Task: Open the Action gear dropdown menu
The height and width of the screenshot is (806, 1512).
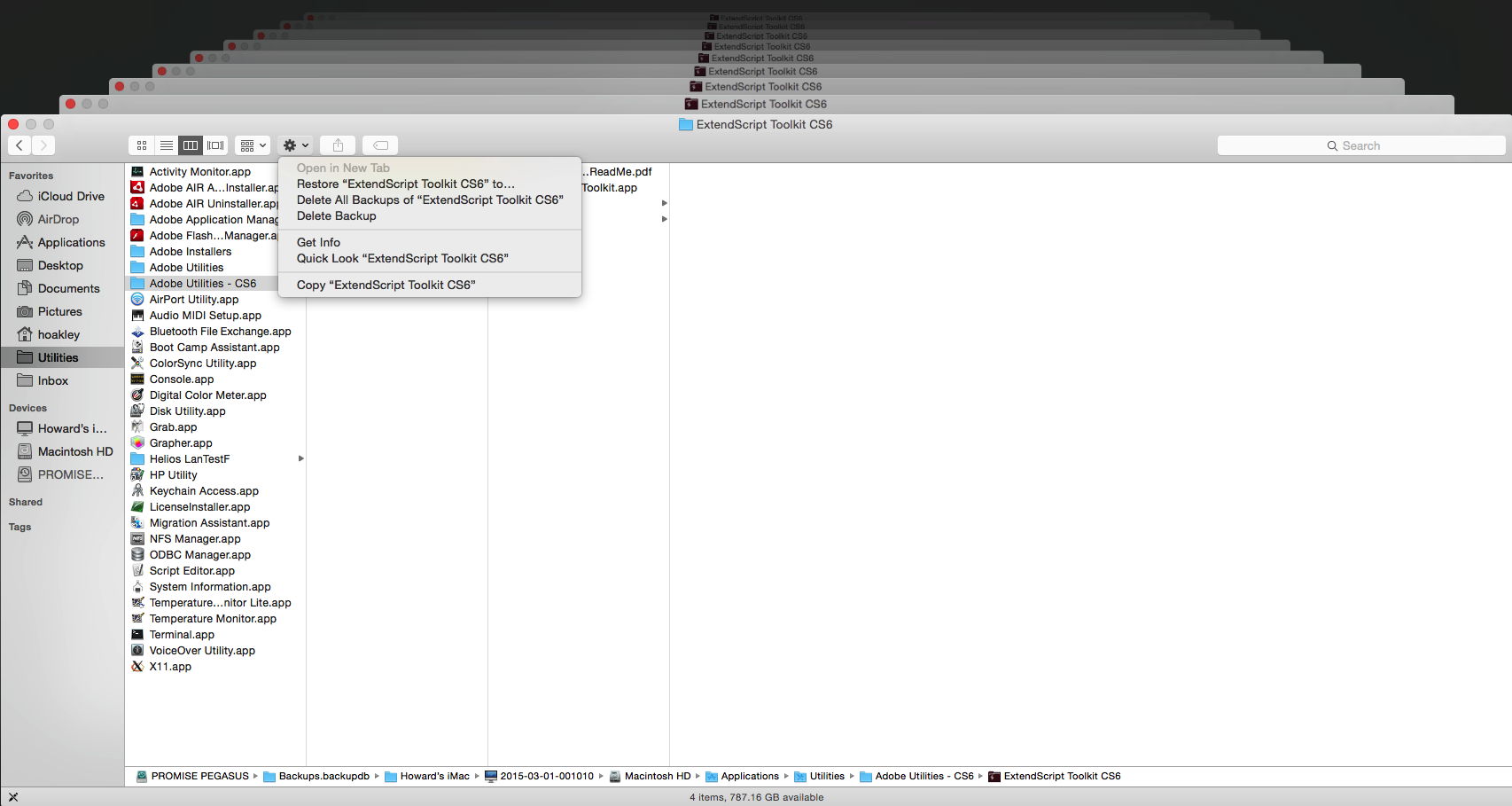Action: tap(295, 145)
